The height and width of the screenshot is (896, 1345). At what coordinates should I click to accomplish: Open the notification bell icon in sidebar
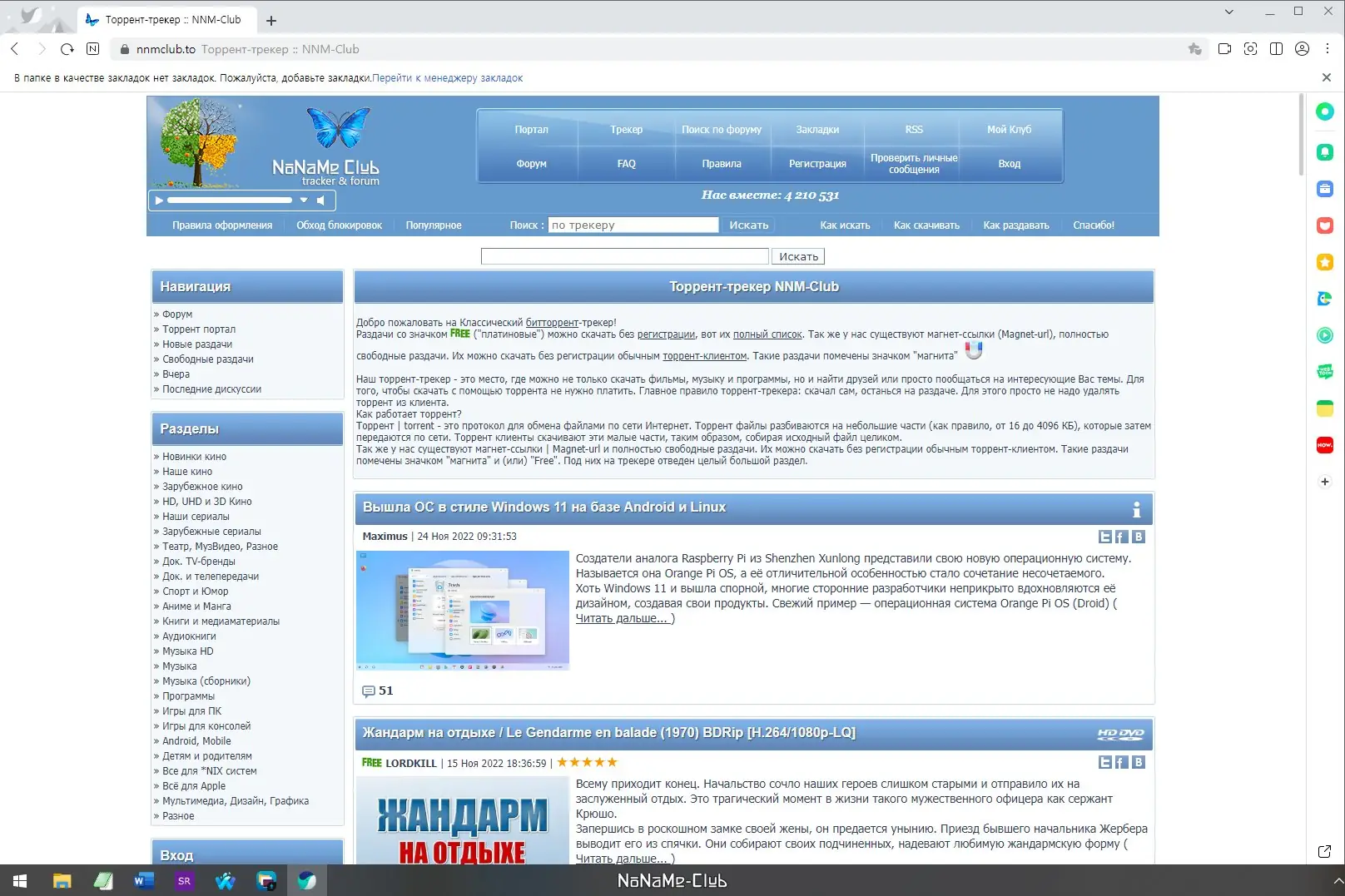click(x=1324, y=151)
